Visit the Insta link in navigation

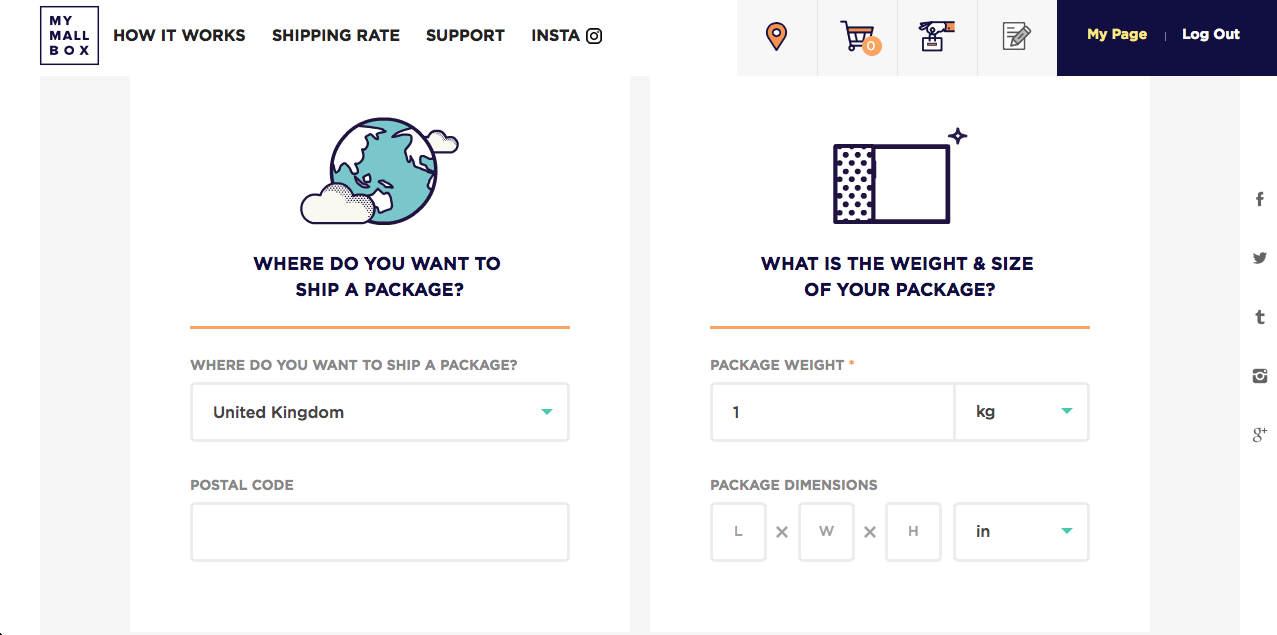pos(566,36)
